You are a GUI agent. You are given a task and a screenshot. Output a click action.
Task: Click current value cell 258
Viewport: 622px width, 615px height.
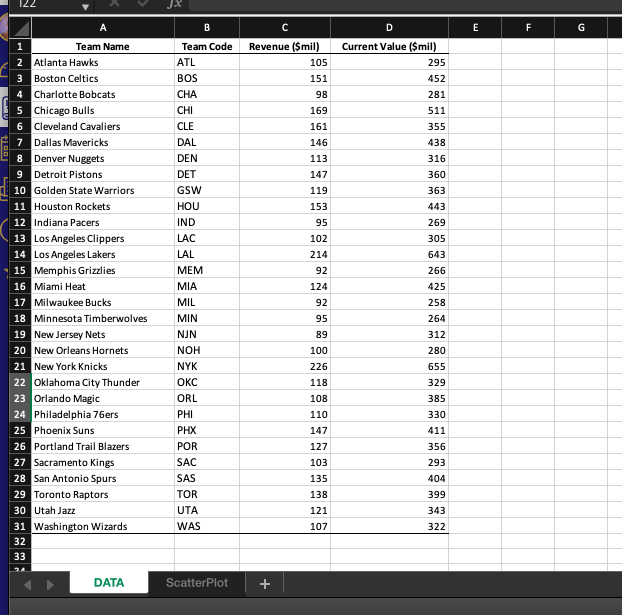coord(390,302)
